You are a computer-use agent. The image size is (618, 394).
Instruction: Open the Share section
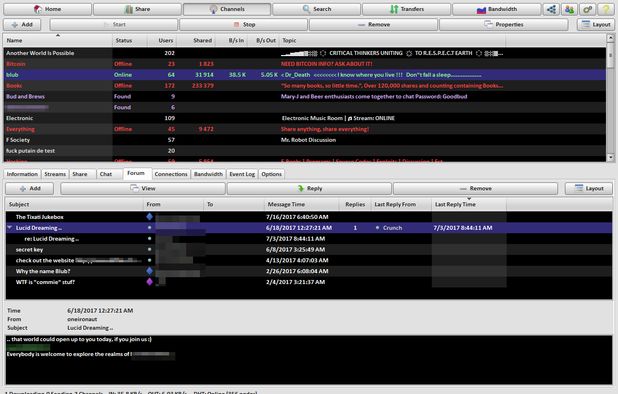[x=137, y=9]
